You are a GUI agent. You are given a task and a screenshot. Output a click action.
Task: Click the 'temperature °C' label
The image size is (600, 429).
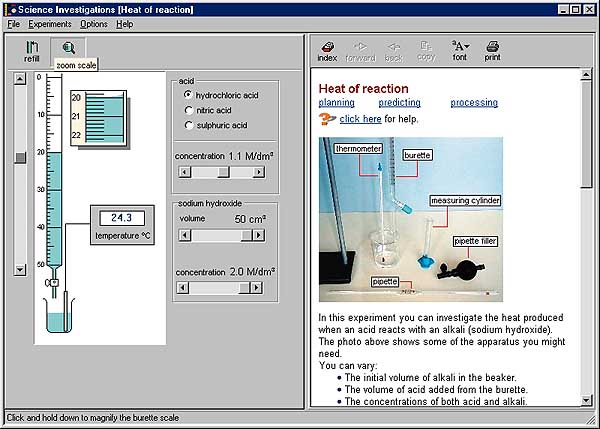(123, 235)
